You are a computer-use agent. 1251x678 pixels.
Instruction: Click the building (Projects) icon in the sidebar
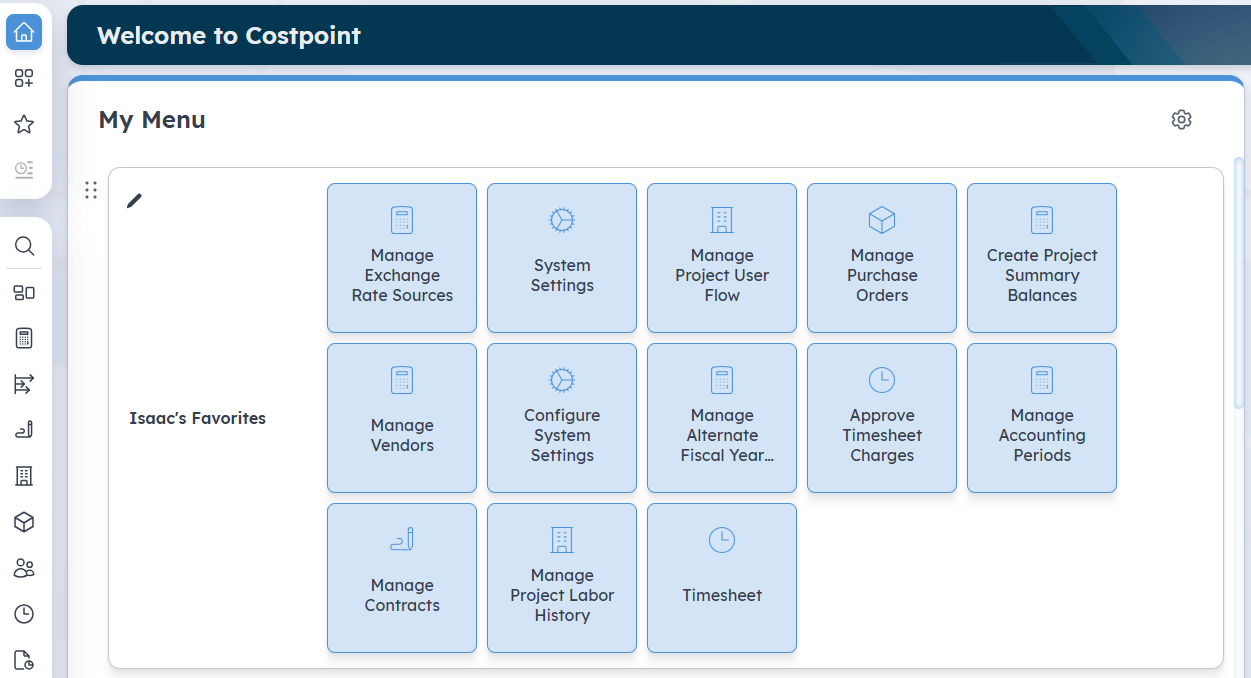[x=24, y=476]
